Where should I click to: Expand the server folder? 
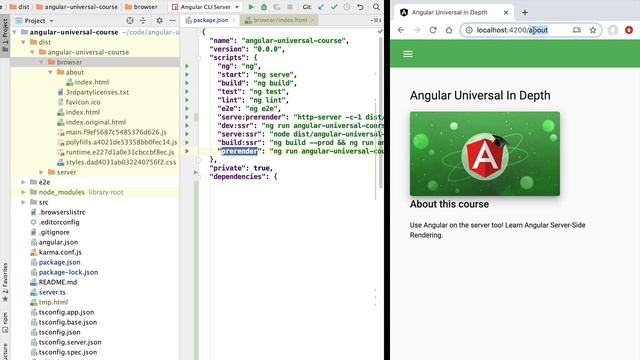coord(41,172)
